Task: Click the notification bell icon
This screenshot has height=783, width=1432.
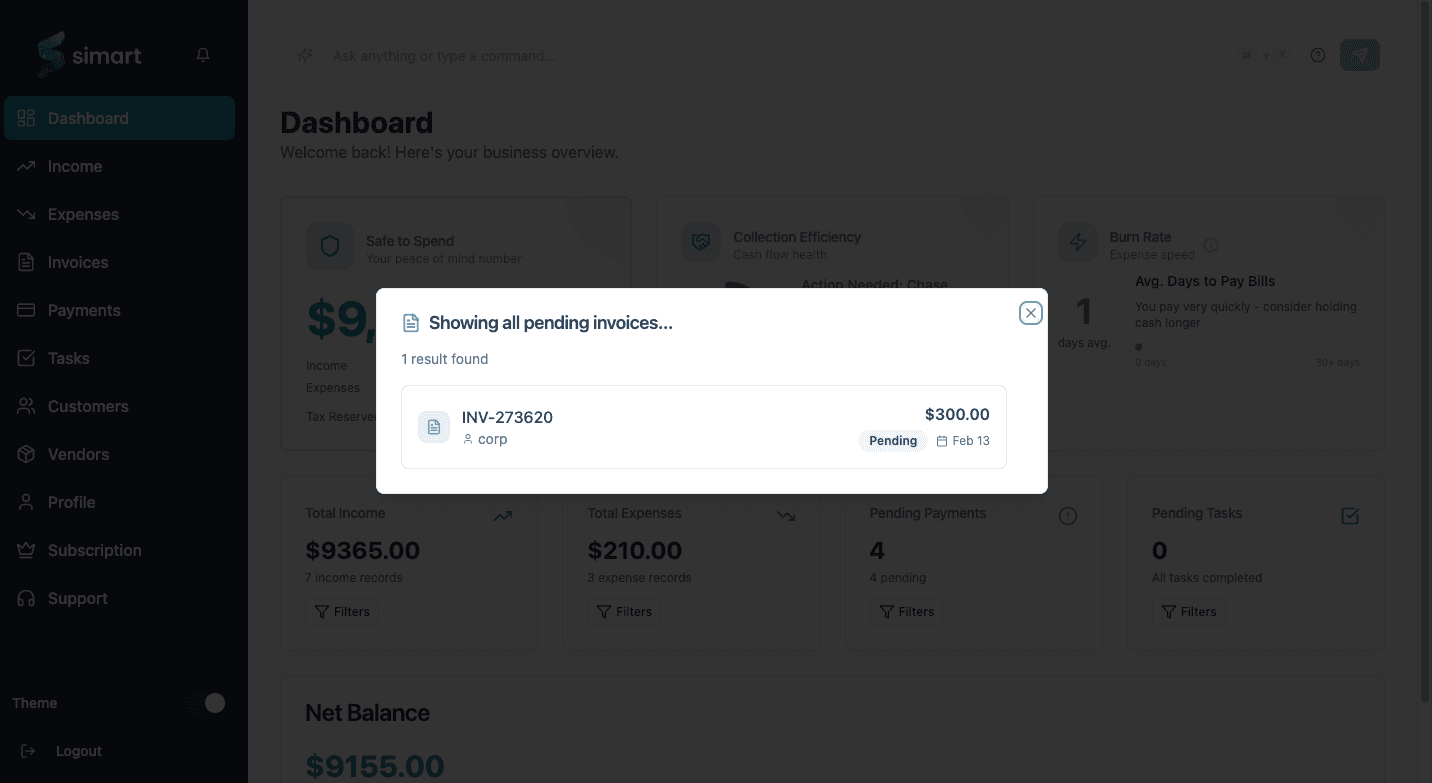Action: (x=202, y=55)
